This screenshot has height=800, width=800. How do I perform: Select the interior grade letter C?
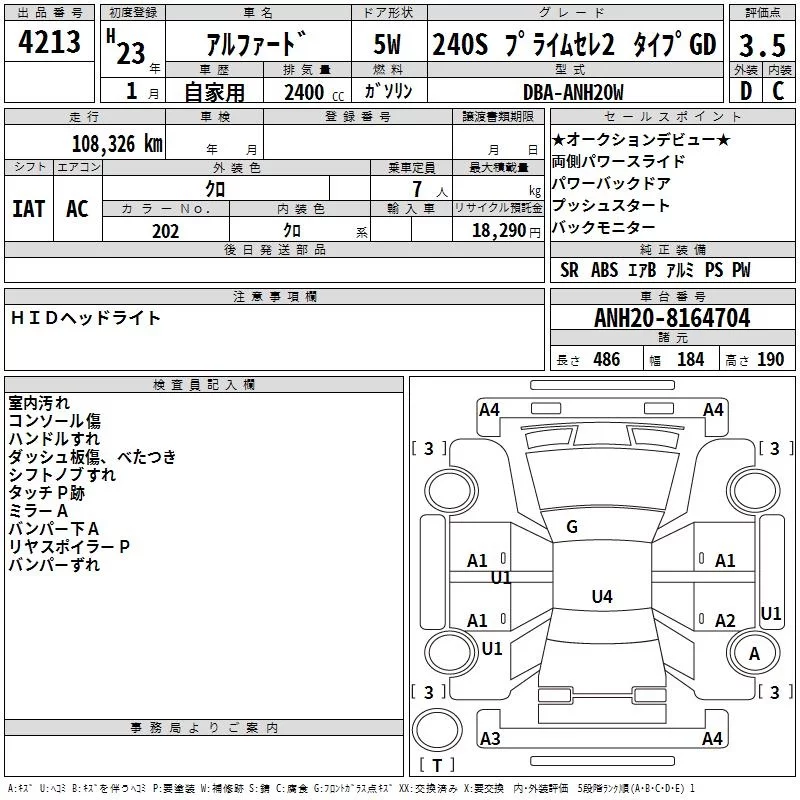778,91
